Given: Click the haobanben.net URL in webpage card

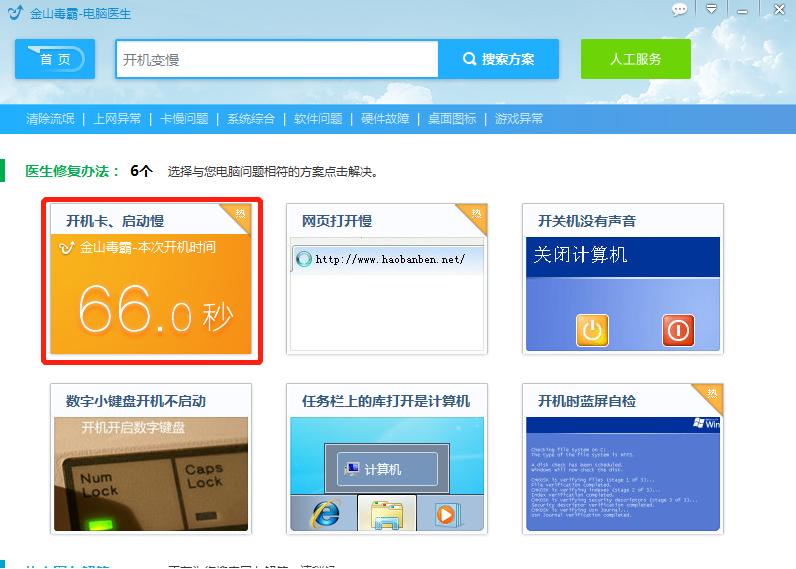Looking at the screenshot, I should pos(390,259).
